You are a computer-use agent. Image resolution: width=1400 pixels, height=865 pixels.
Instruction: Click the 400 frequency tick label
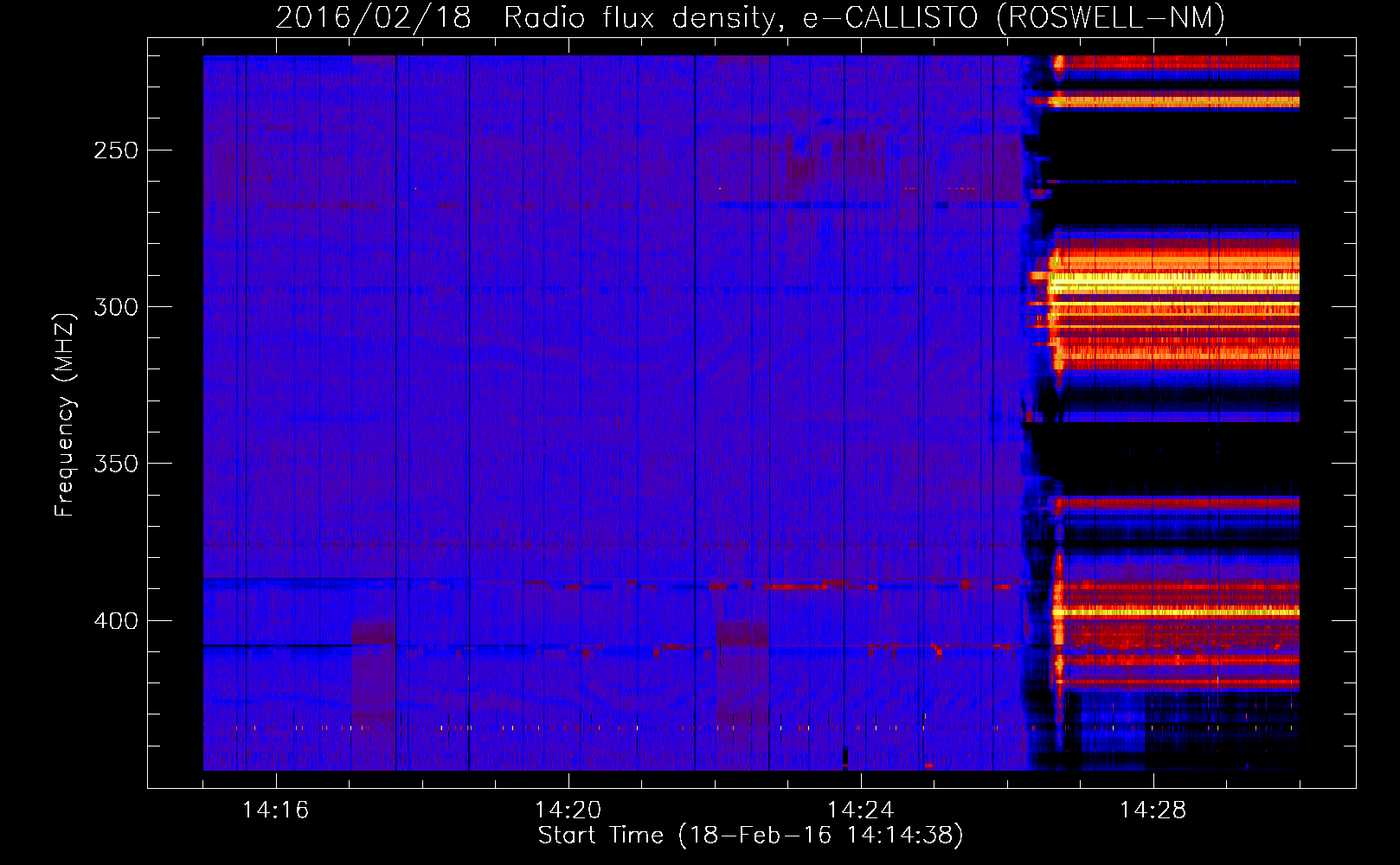116,621
